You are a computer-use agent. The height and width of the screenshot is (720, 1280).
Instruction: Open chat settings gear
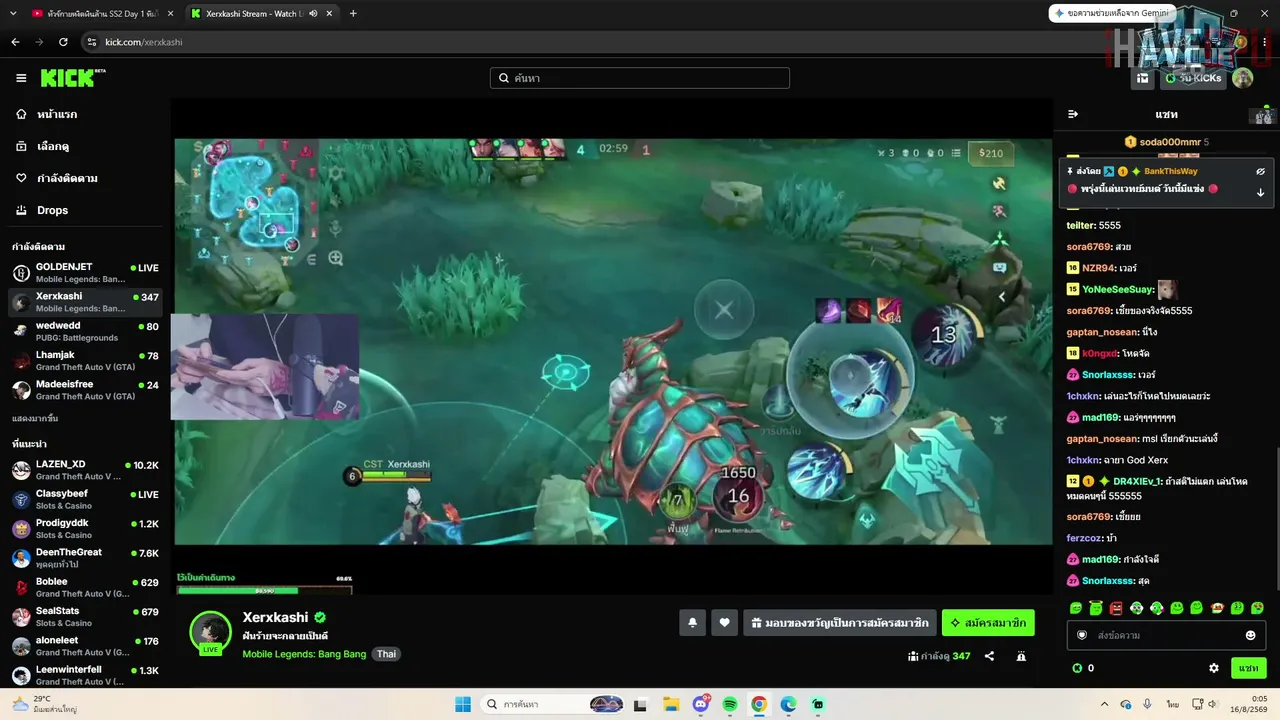(1214, 668)
